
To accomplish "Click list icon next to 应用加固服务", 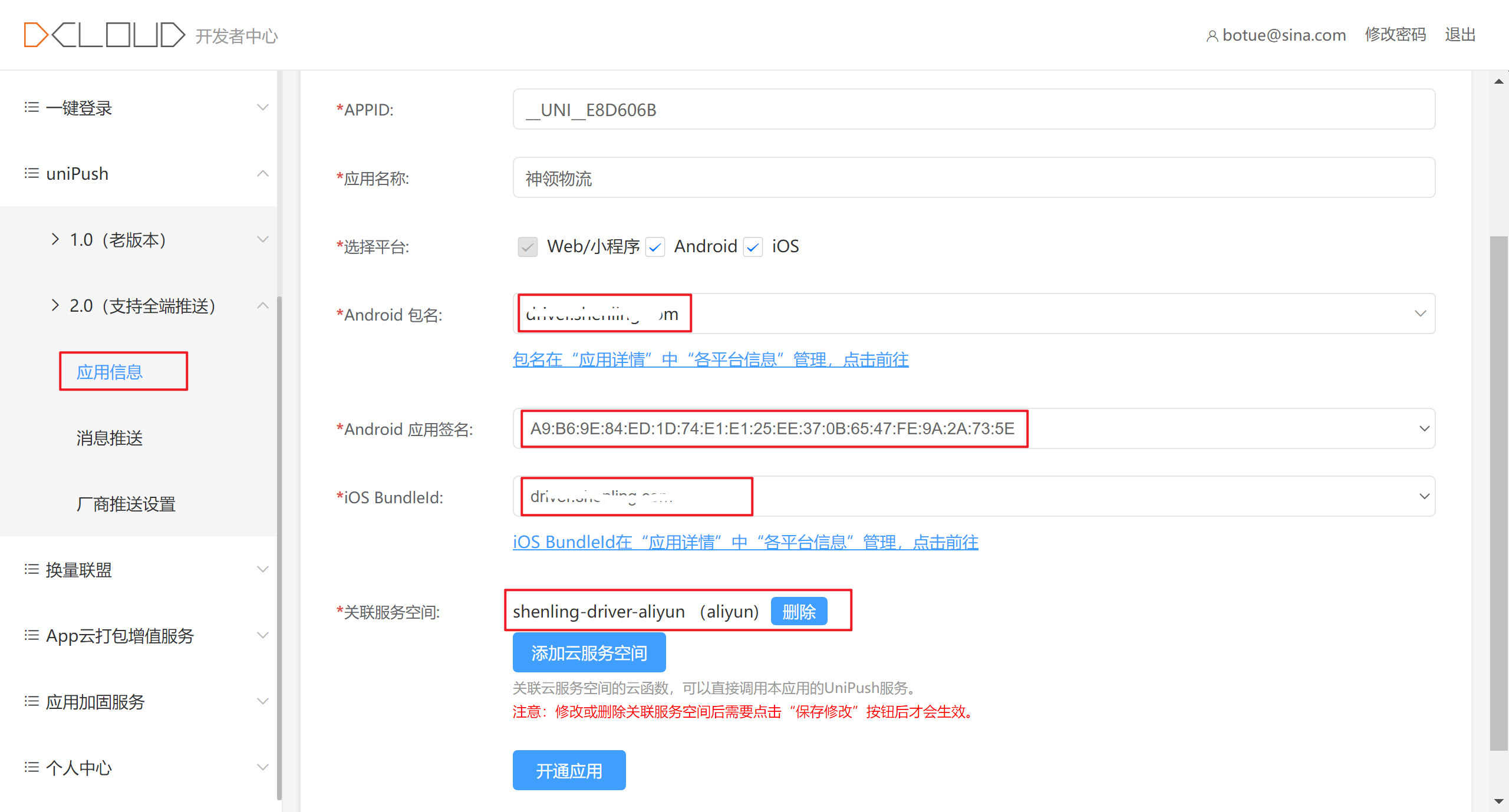I will [x=31, y=701].
